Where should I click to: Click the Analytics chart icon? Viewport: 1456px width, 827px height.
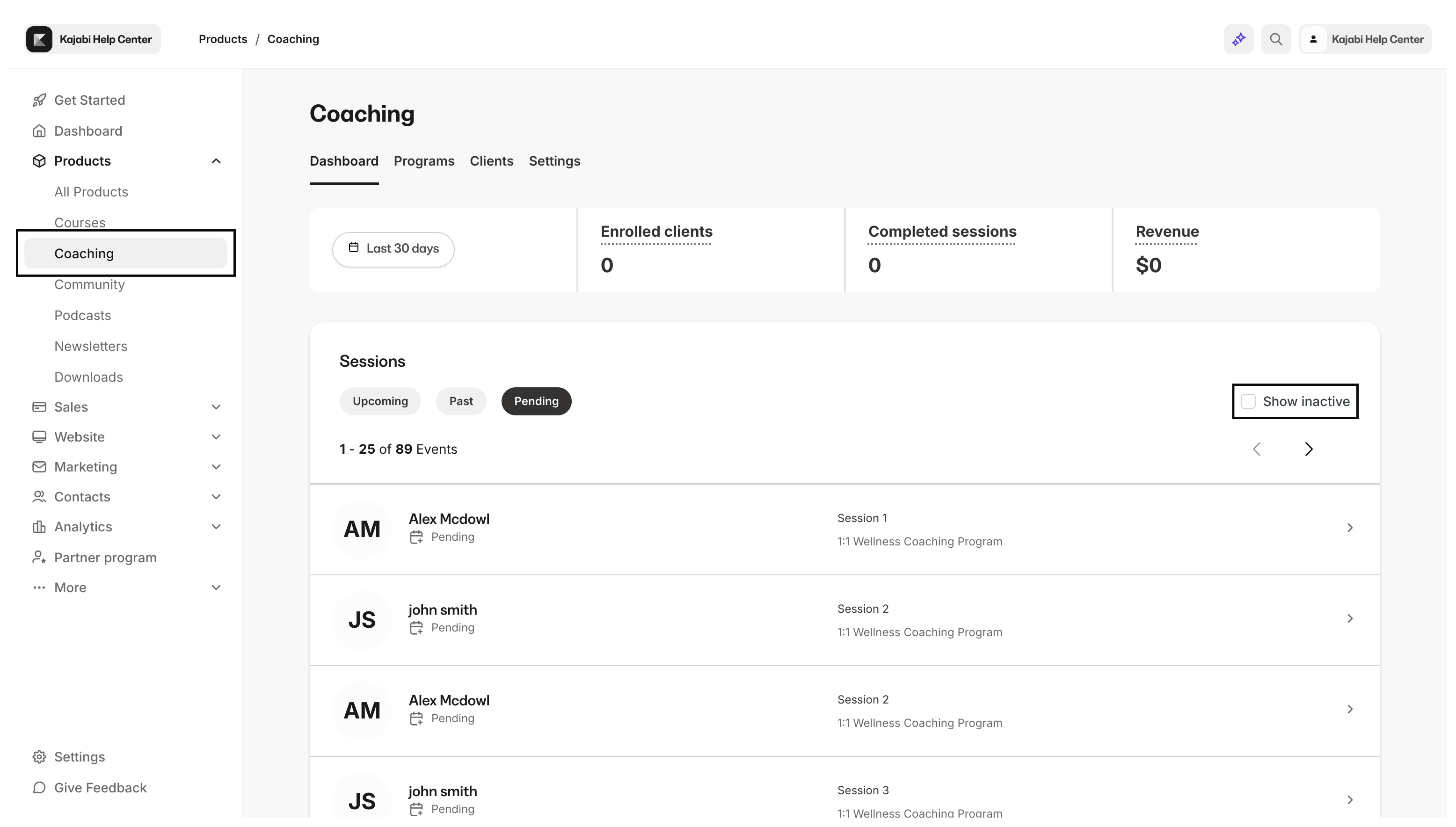(x=39, y=527)
